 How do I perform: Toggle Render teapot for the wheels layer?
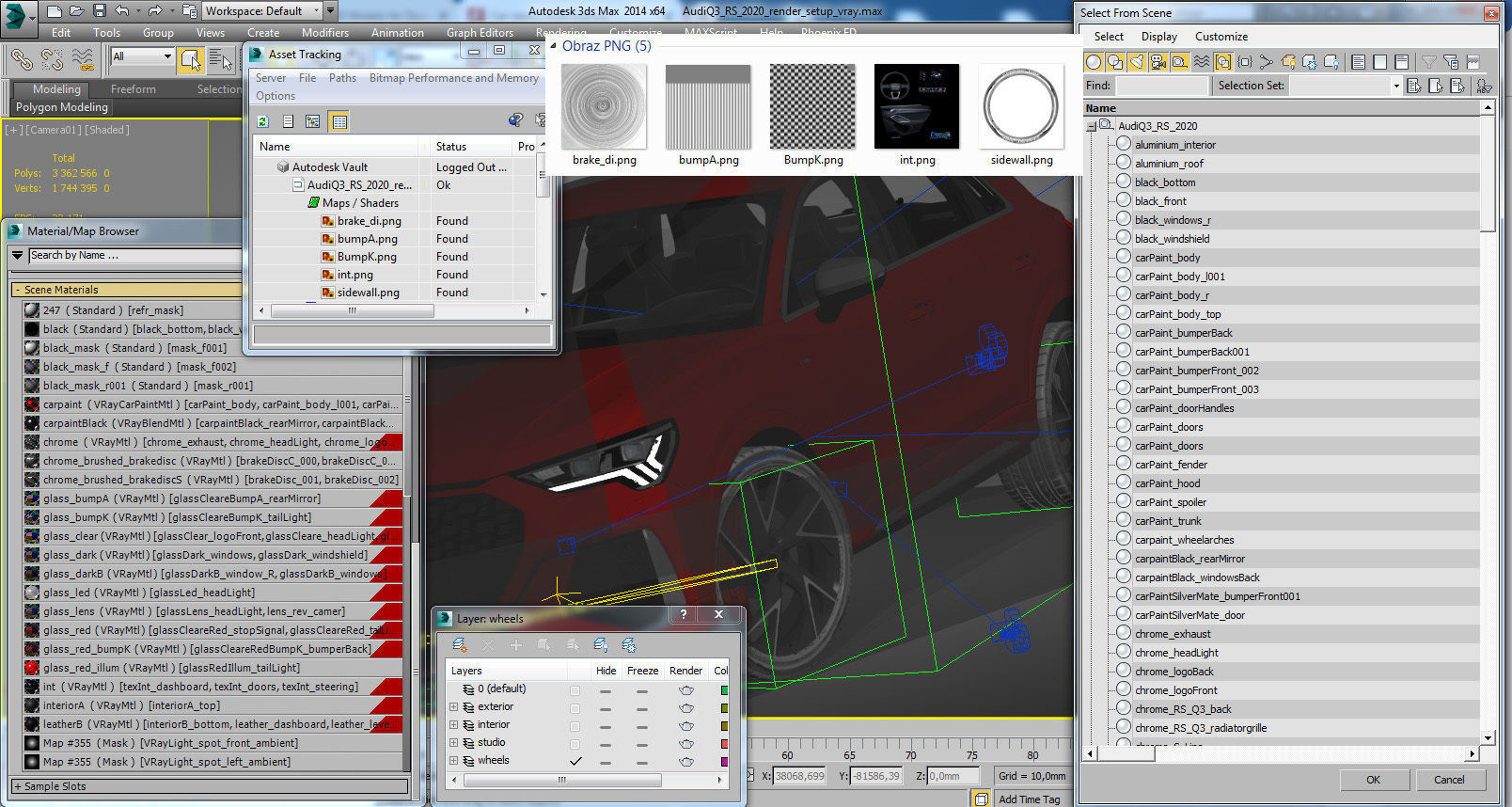686,761
